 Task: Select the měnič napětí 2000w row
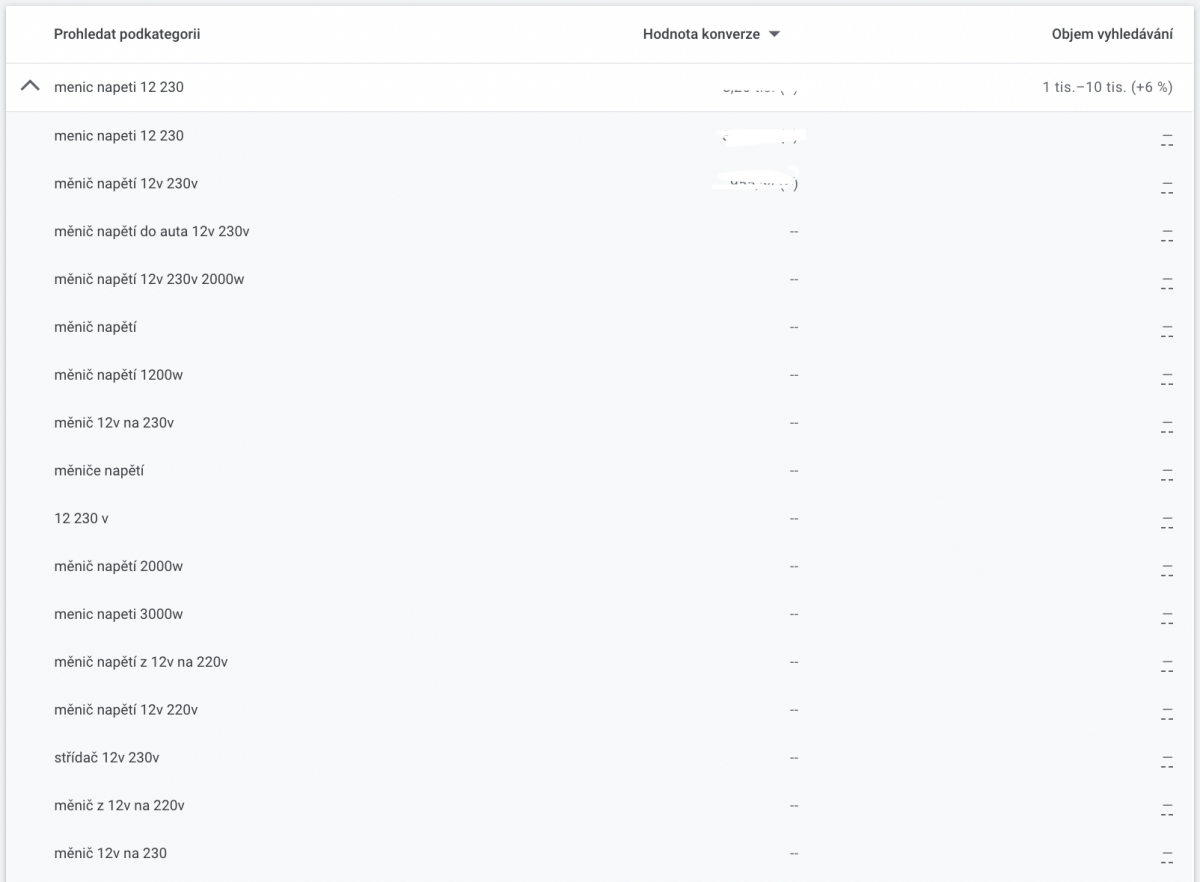(x=118, y=566)
